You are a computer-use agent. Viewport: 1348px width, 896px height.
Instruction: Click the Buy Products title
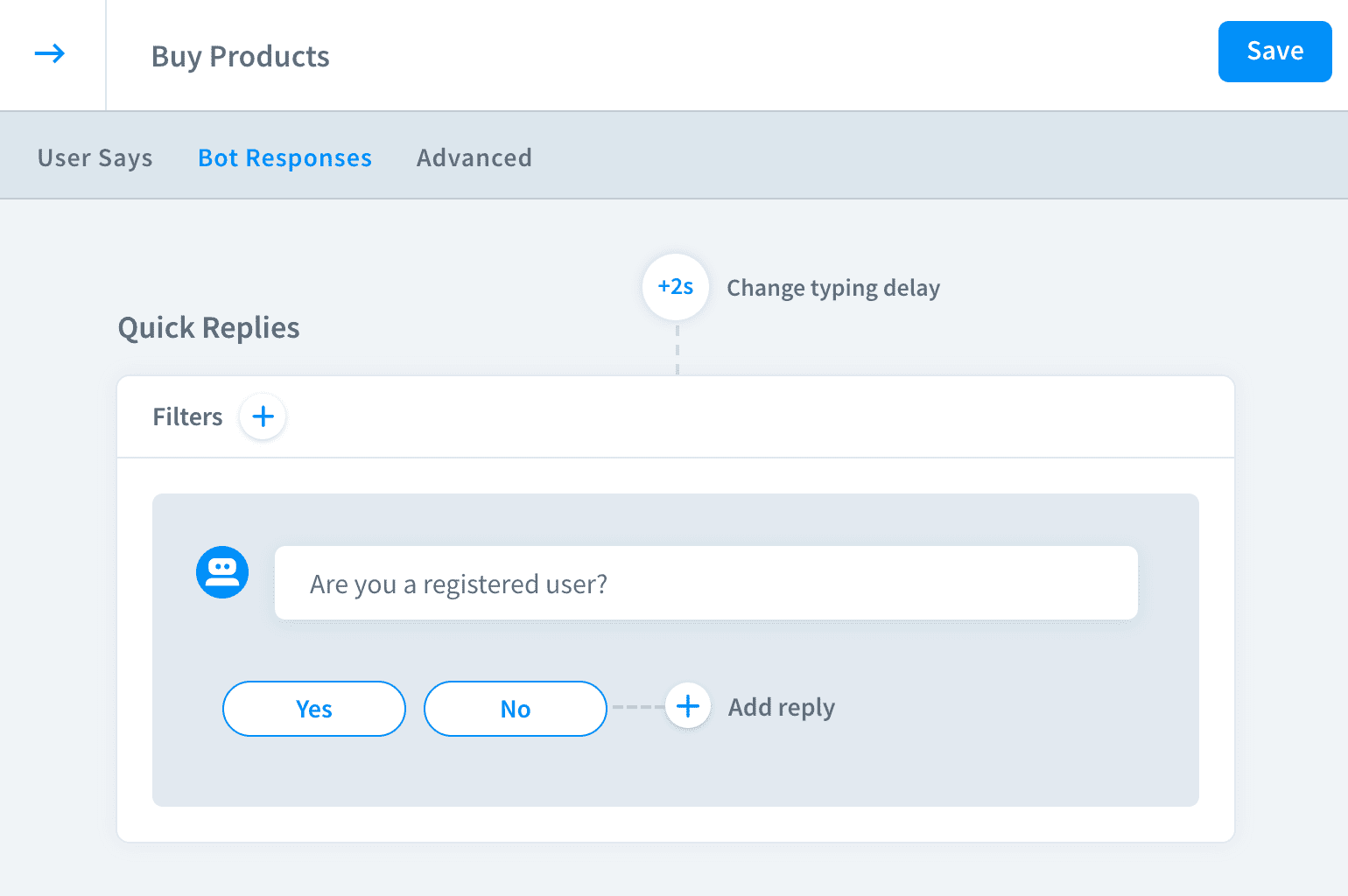(x=240, y=56)
